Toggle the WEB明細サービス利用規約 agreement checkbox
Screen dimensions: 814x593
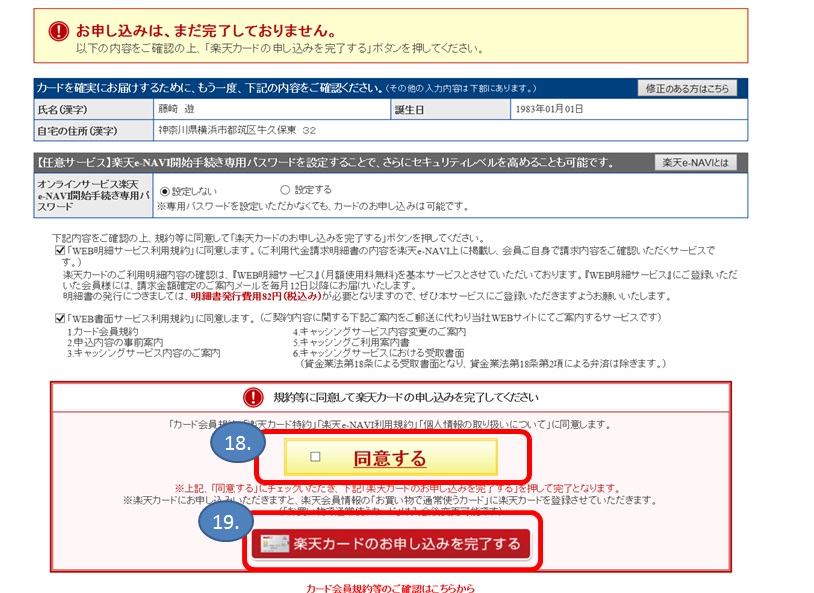(x=60, y=250)
